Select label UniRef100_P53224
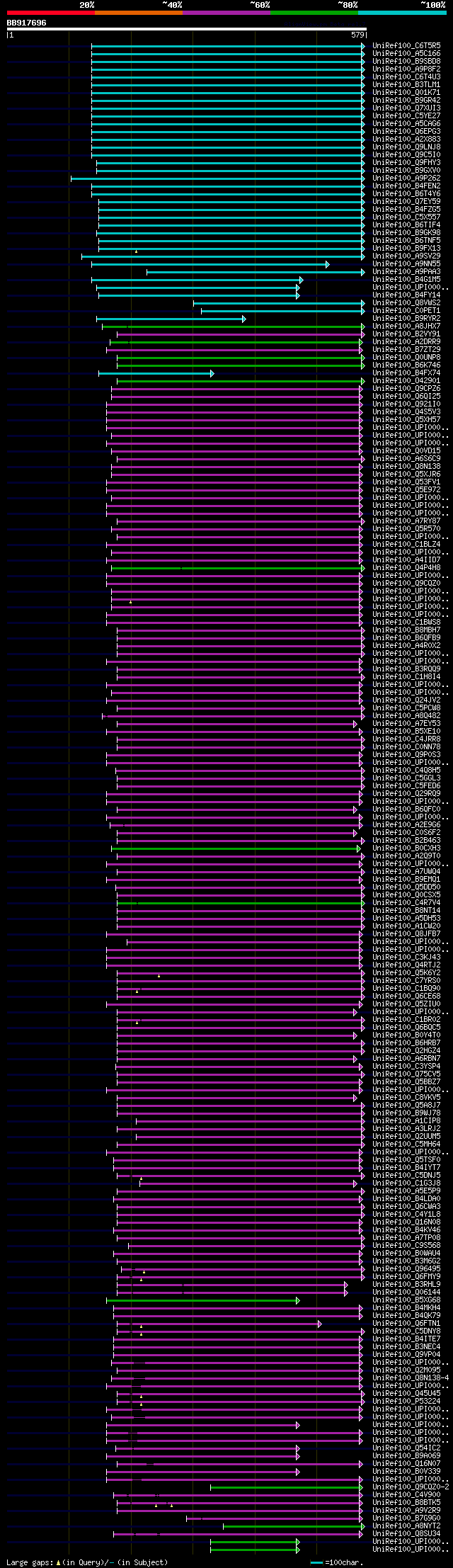 tap(406, 1402)
